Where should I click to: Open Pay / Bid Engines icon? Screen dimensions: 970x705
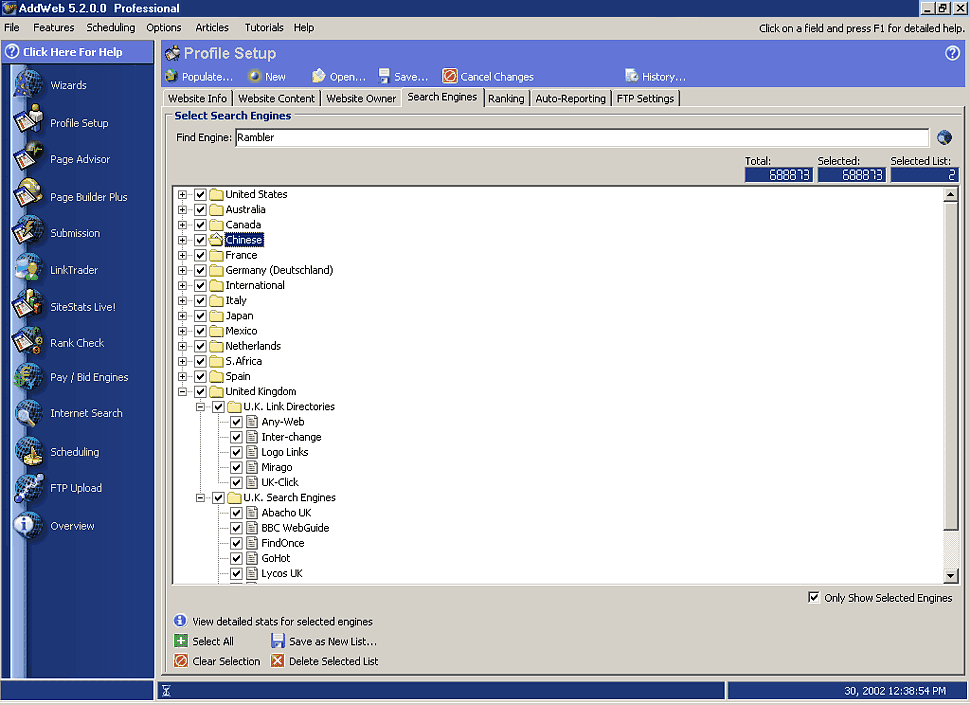(x=28, y=377)
